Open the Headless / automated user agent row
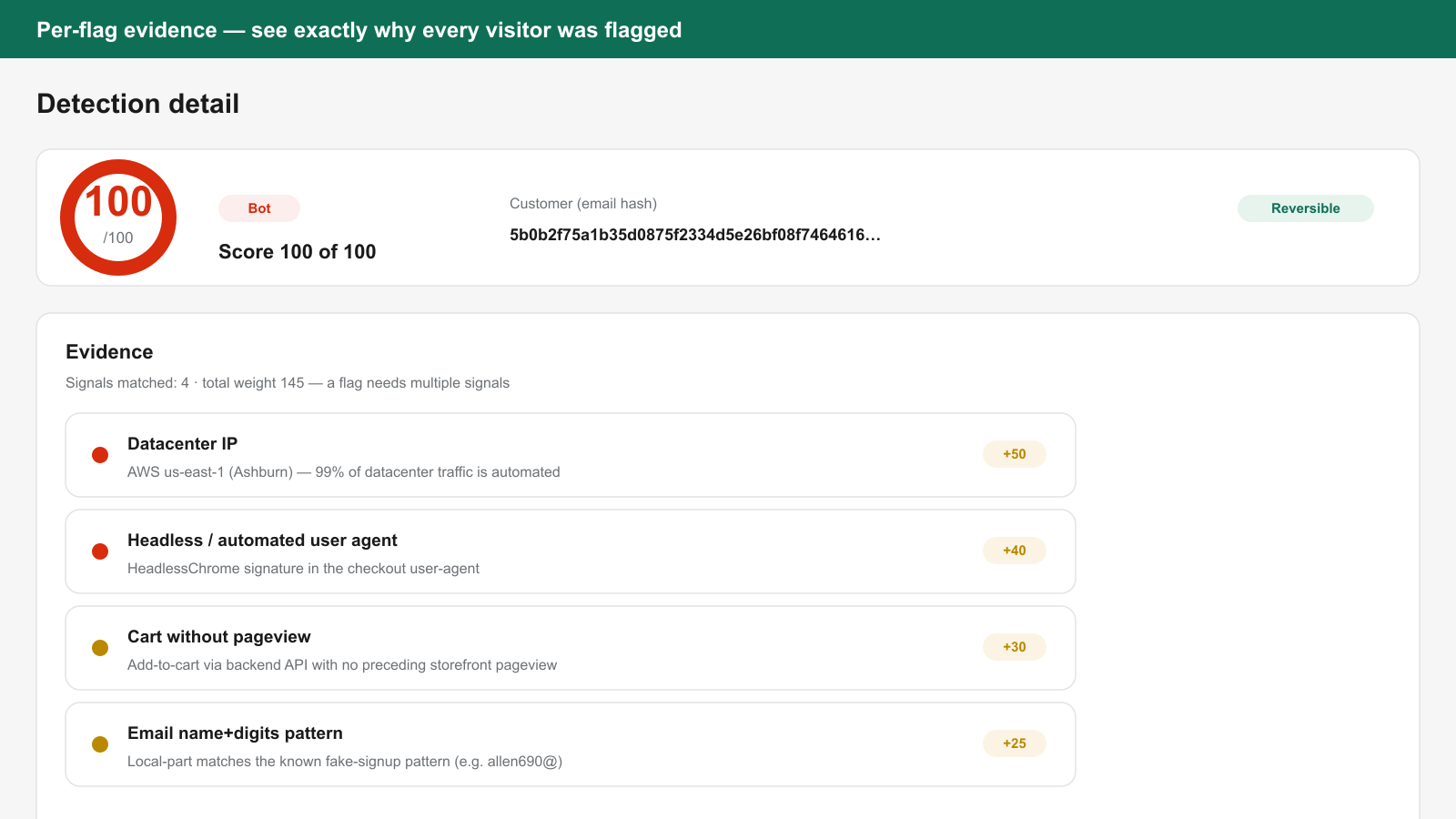 point(571,551)
